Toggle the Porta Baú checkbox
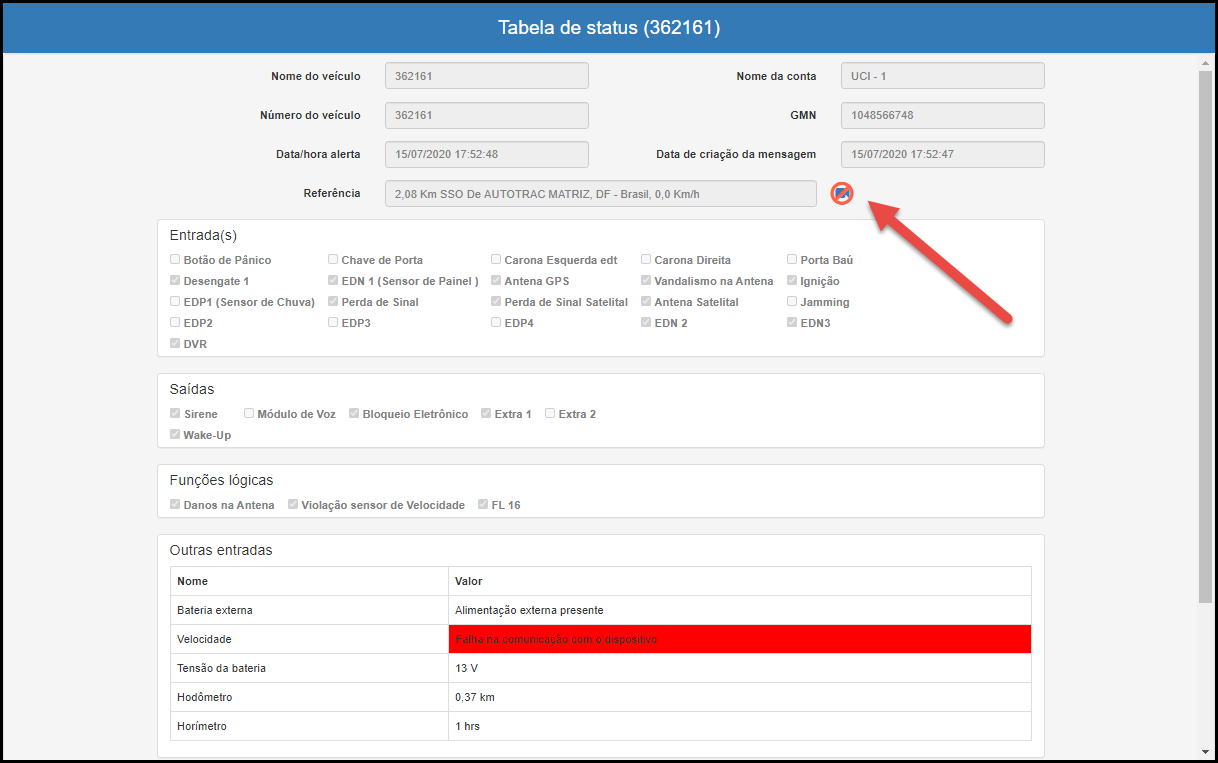The image size is (1218, 763). coord(792,260)
